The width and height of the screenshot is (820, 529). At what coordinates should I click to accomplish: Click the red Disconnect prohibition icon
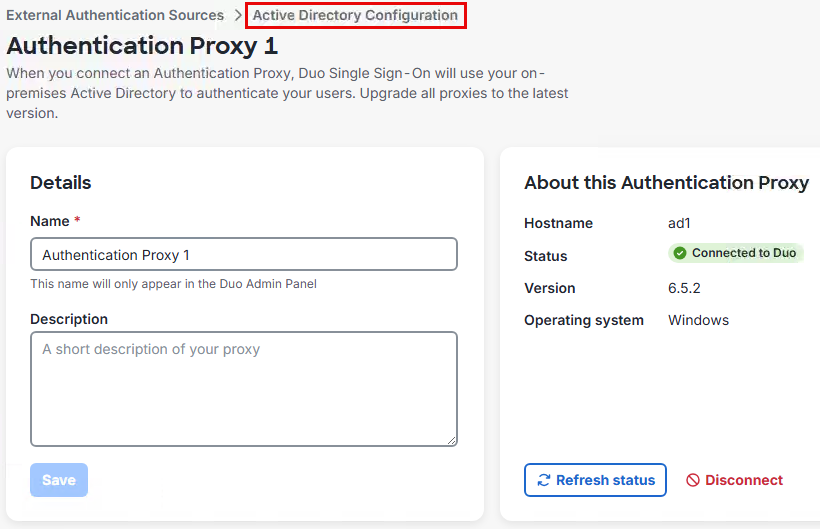tap(693, 480)
